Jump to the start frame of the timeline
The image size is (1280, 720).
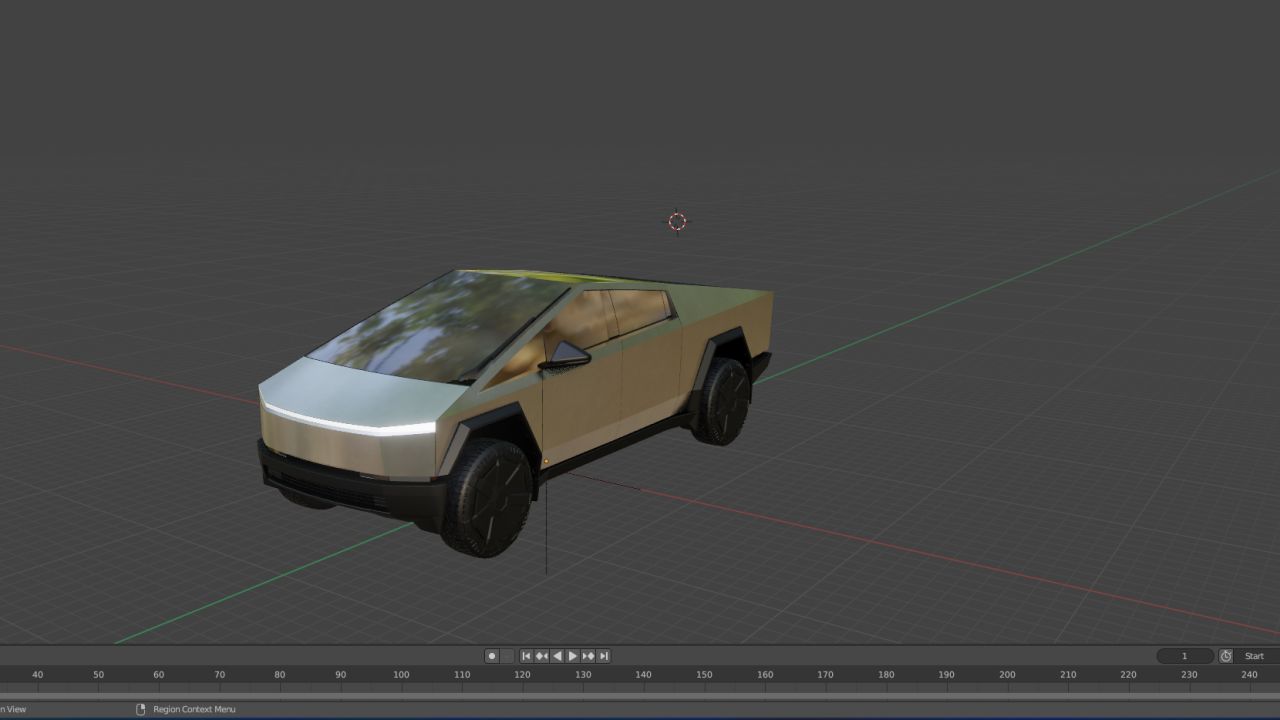tap(526, 656)
